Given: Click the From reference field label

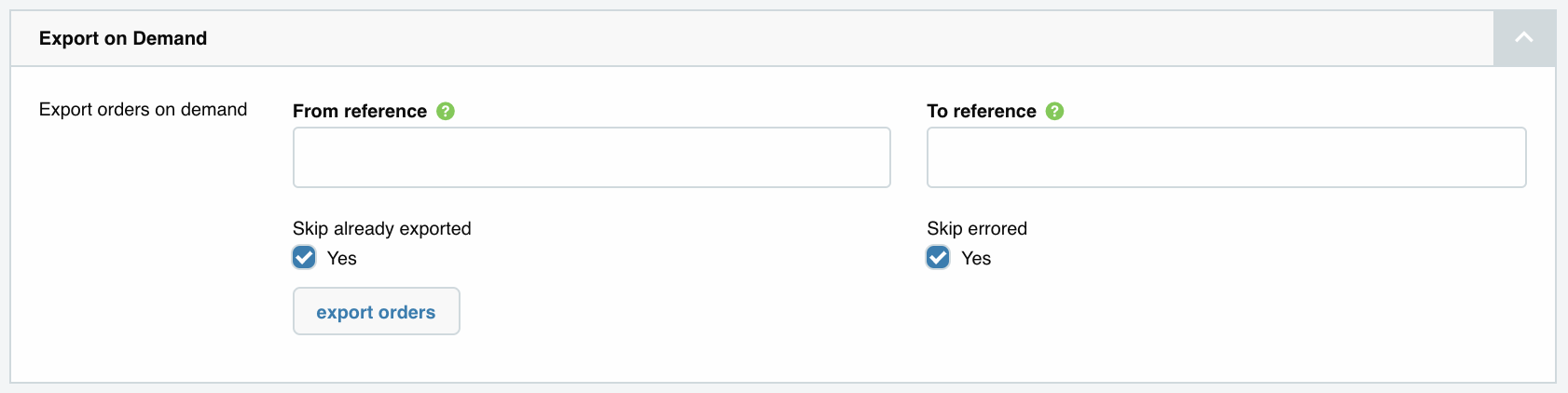Looking at the screenshot, I should (360, 111).
